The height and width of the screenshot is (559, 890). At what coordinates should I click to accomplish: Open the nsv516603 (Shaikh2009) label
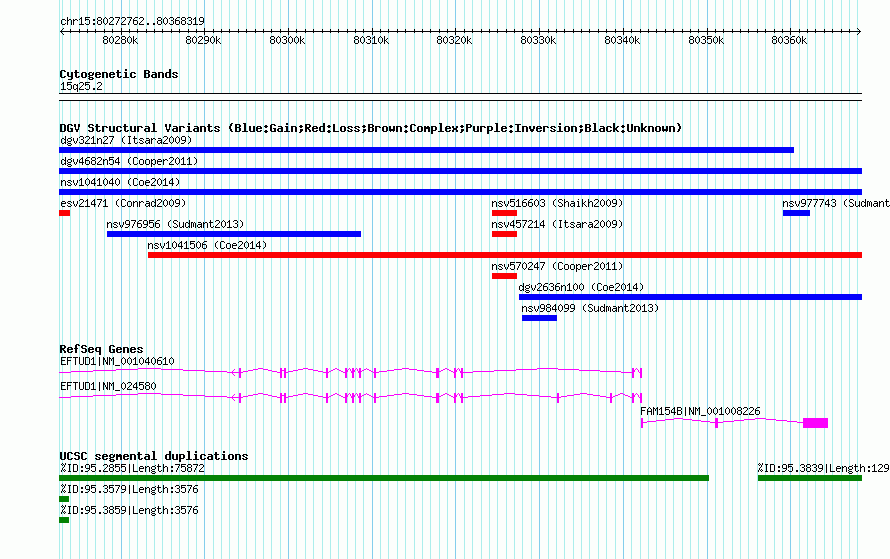[x=557, y=203]
